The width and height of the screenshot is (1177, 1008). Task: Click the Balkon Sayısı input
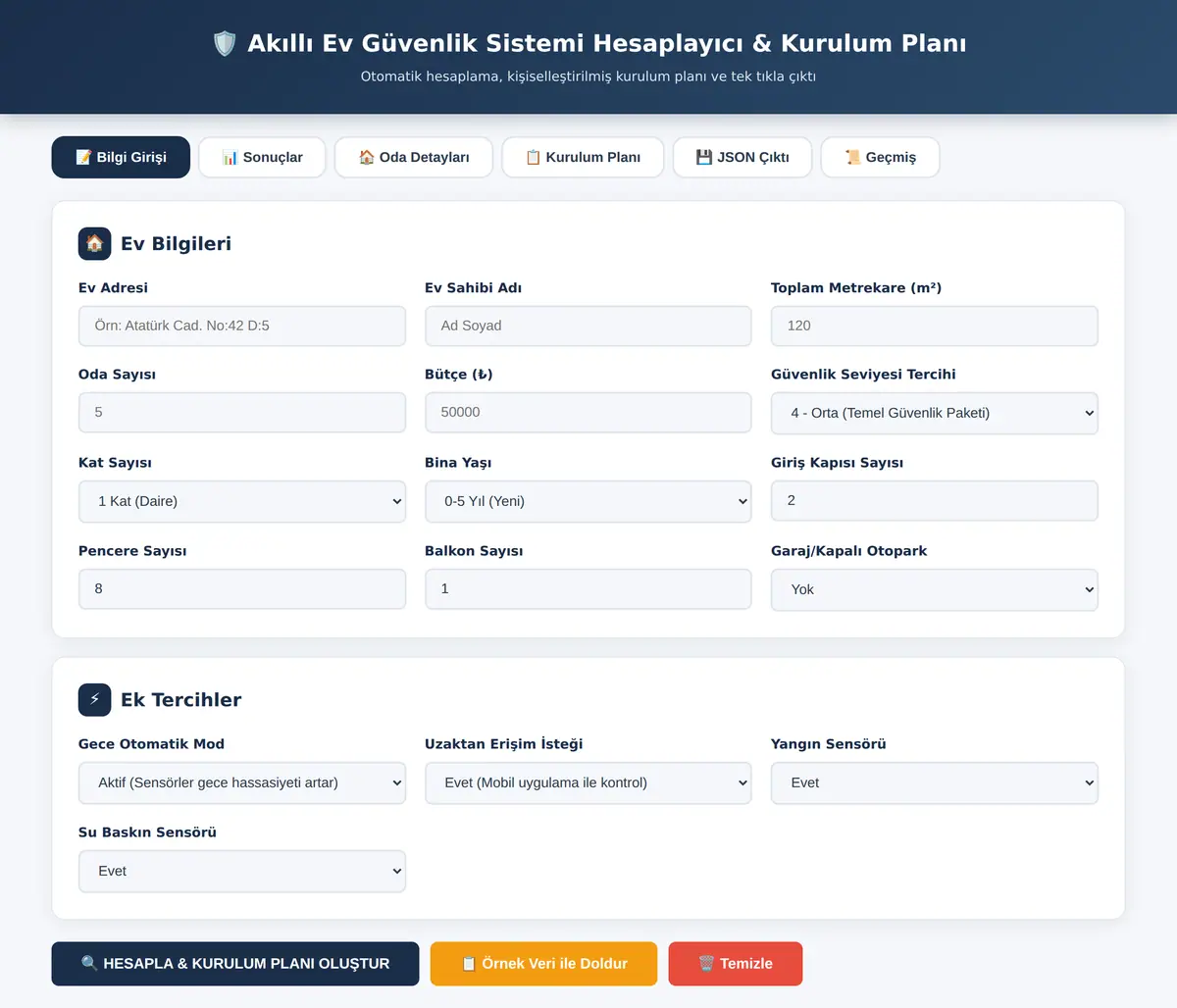(588, 588)
